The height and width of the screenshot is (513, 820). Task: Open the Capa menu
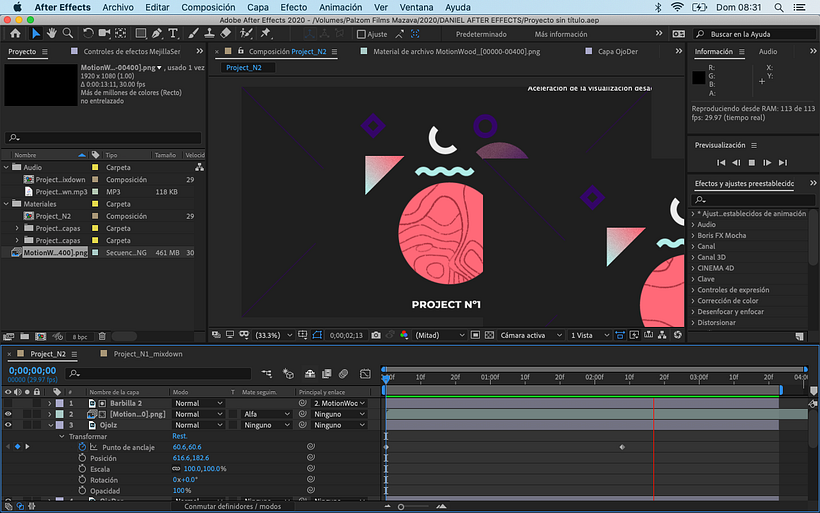click(258, 7)
